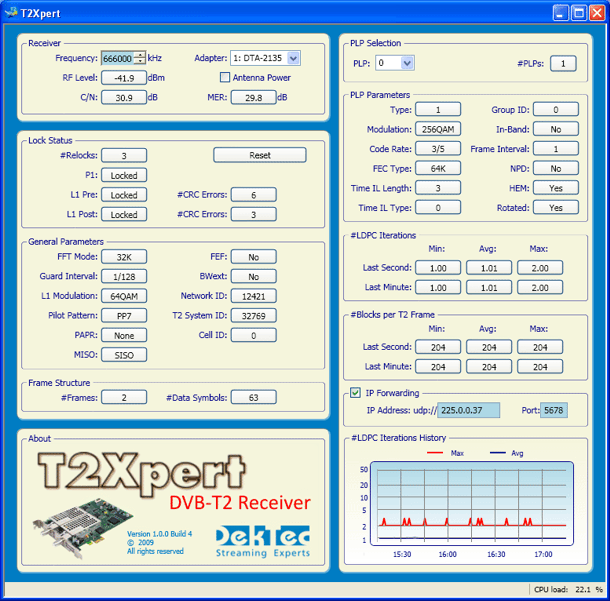The height and width of the screenshot is (601, 610).
Task: Click the L1 Pre Locked status box
Action: 124,195
